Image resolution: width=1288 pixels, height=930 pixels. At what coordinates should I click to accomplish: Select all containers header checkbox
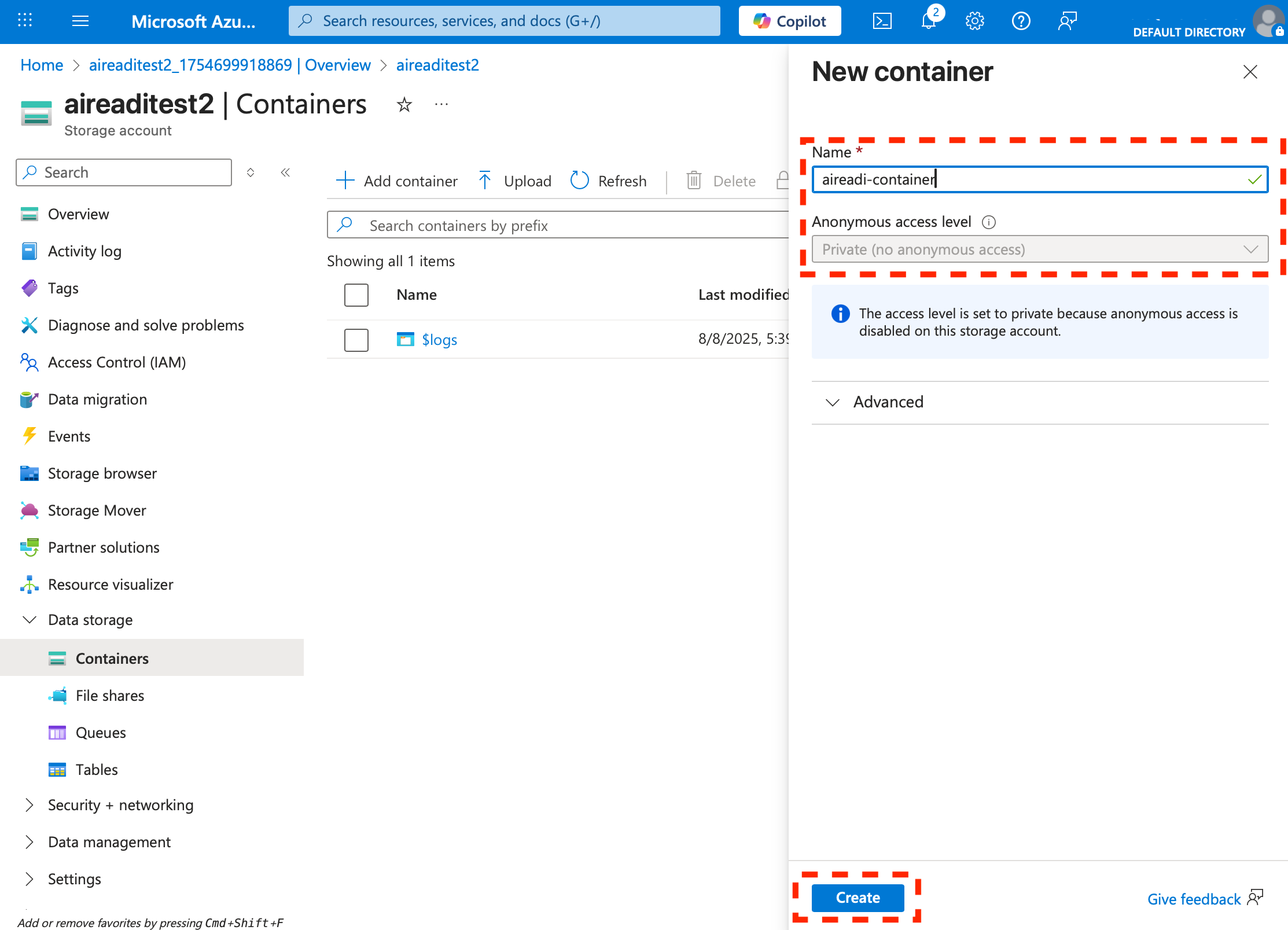click(x=356, y=295)
